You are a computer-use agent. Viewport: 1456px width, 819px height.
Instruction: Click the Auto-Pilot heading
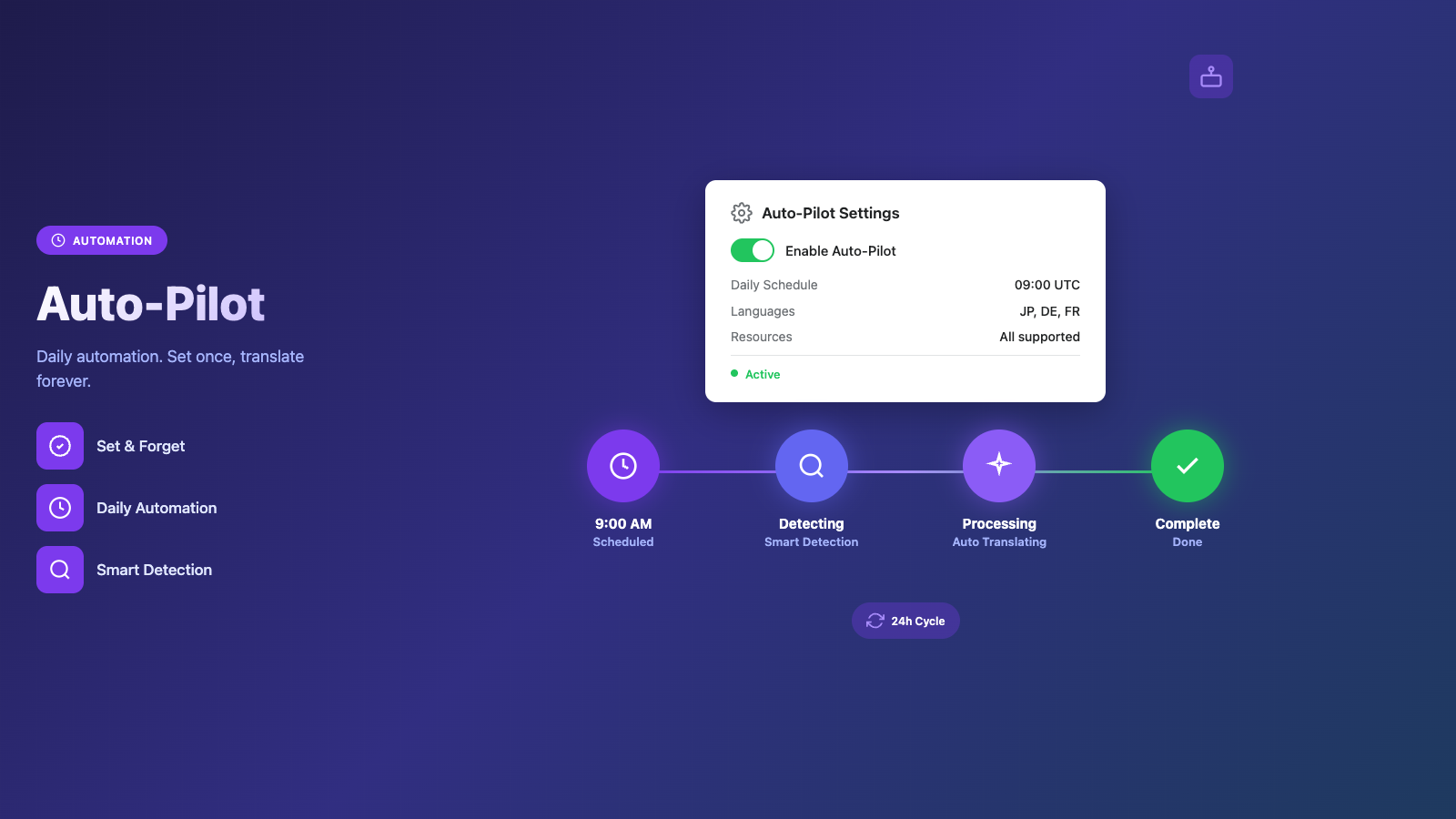tap(151, 304)
